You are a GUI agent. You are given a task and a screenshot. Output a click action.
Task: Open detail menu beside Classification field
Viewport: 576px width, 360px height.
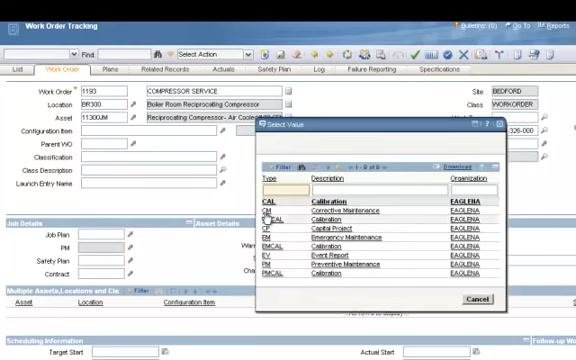tap(223, 157)
